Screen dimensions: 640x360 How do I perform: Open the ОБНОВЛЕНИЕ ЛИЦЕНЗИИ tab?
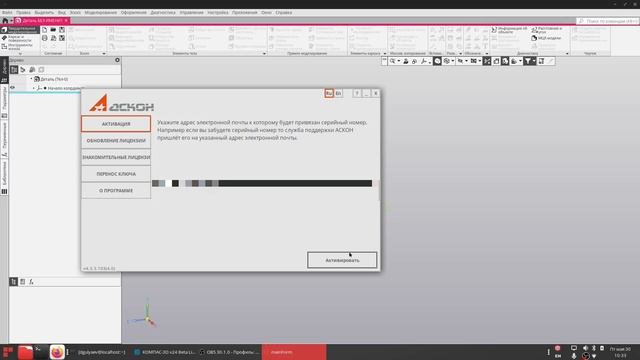pos(116,140)
